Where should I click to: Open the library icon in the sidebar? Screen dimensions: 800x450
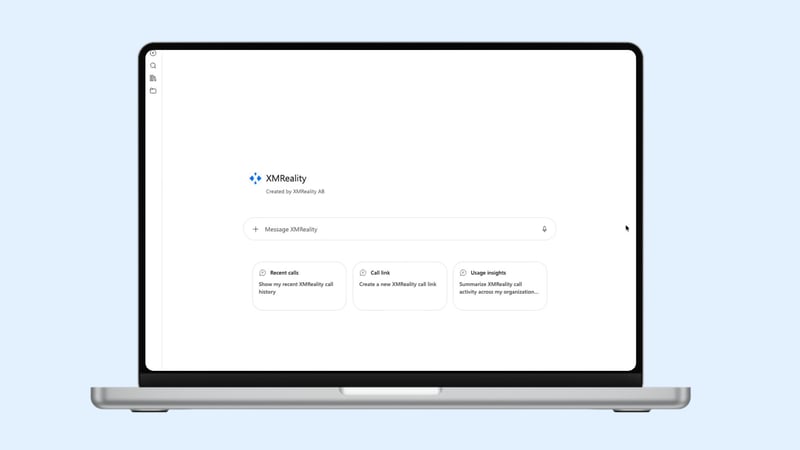coord(153,78)
